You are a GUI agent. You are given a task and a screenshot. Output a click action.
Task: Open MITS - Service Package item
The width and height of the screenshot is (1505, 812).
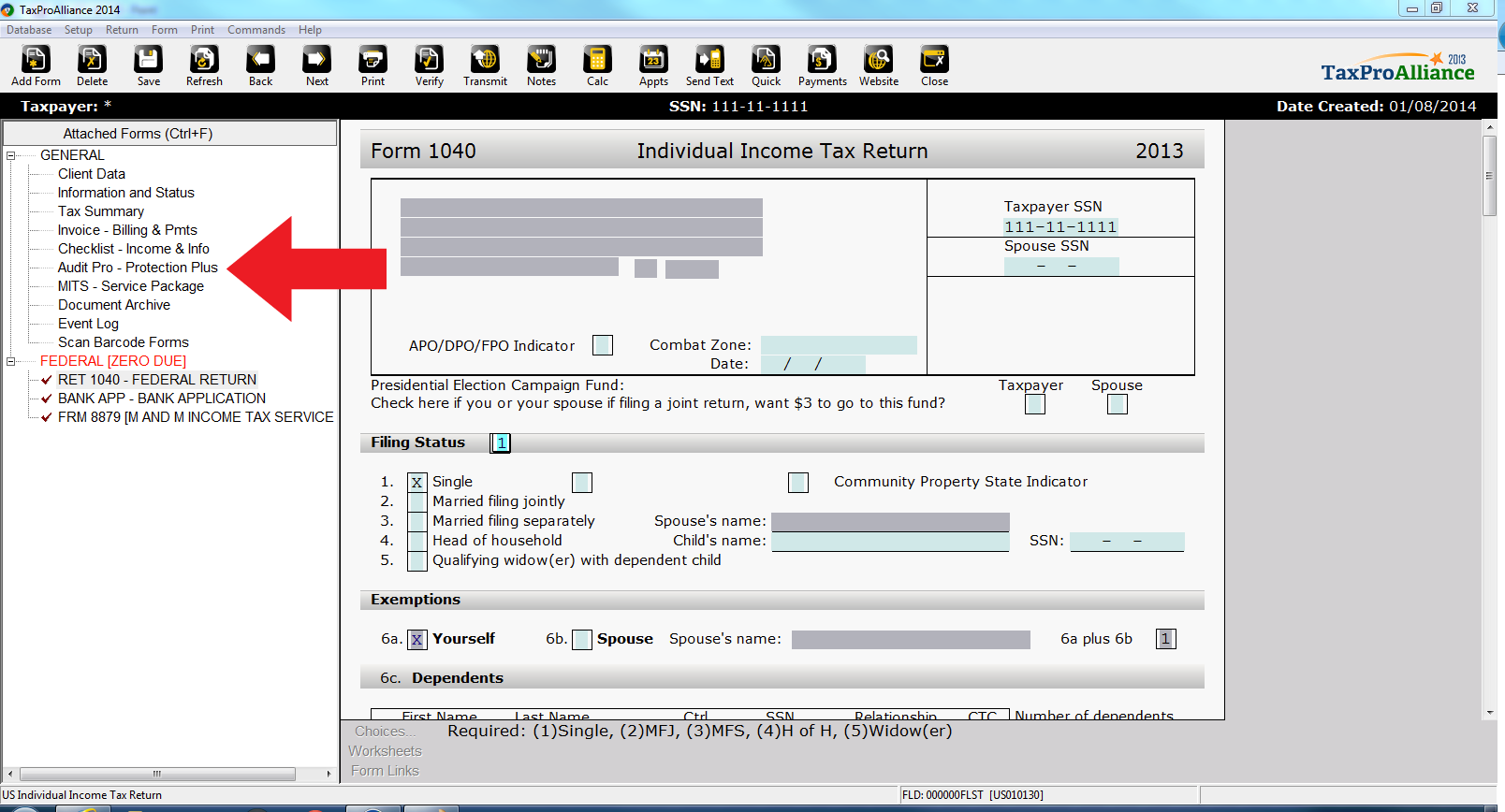(x=131, y=286)
